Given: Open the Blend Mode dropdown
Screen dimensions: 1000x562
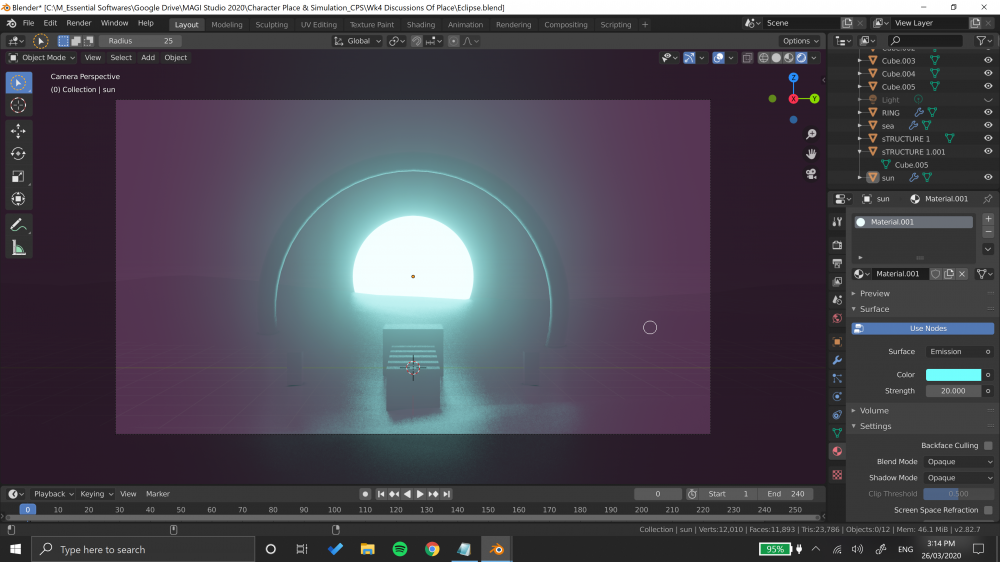Looking at the screenshot, I should pyautogui.click(x=959, y=461).
